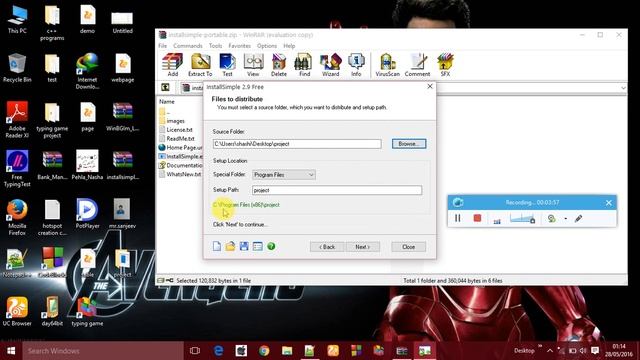
Task: Click the WinRAR View toolbar icon
Action: [x=253, y=65]
